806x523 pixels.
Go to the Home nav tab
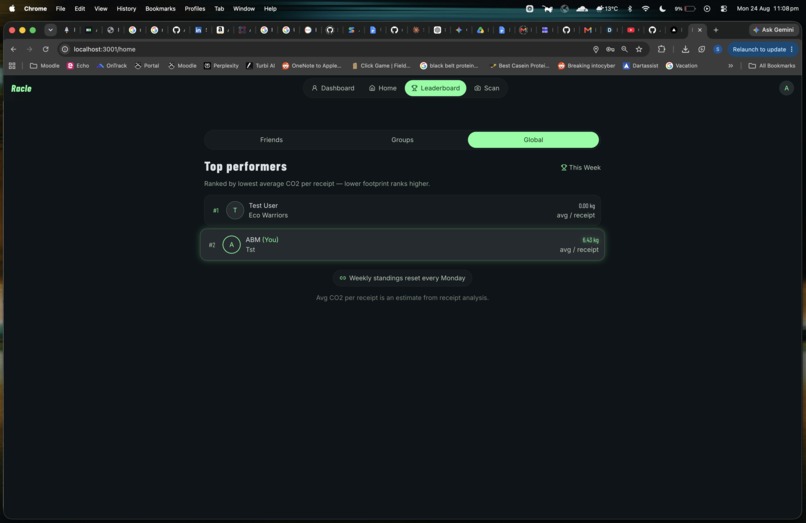point(382,88)
